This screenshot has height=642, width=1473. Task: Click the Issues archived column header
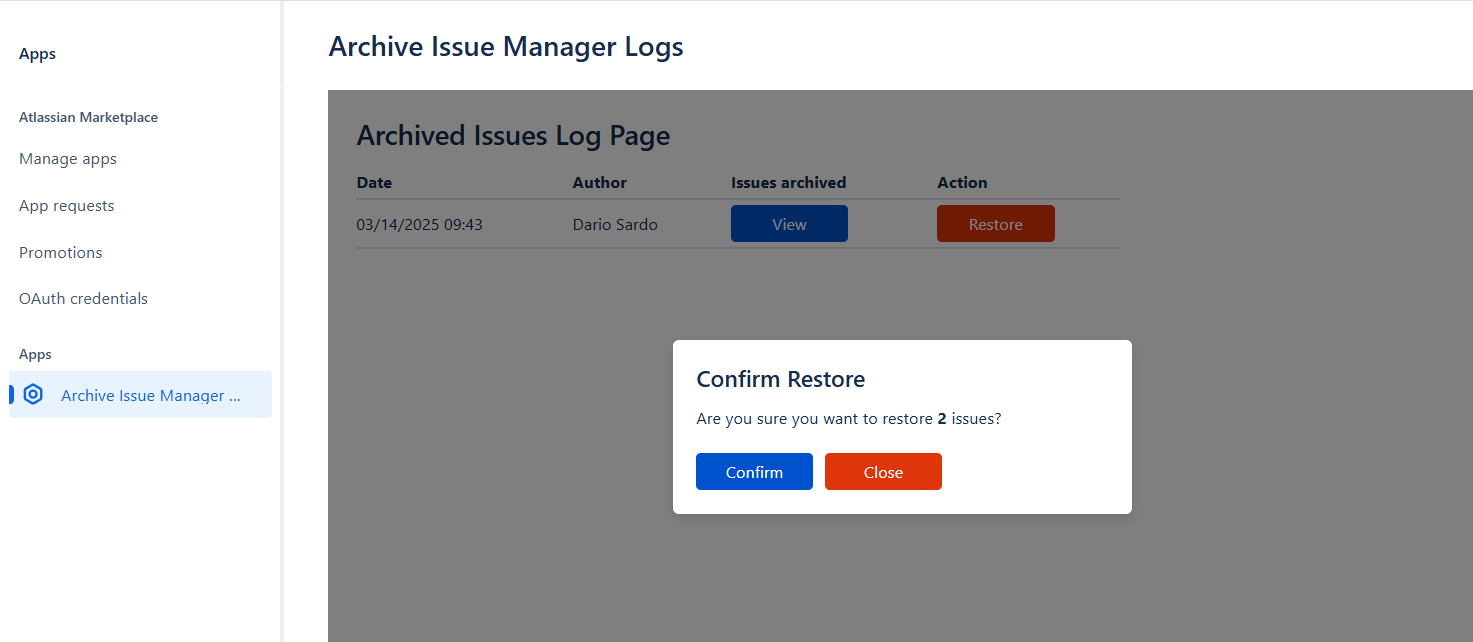789,183
